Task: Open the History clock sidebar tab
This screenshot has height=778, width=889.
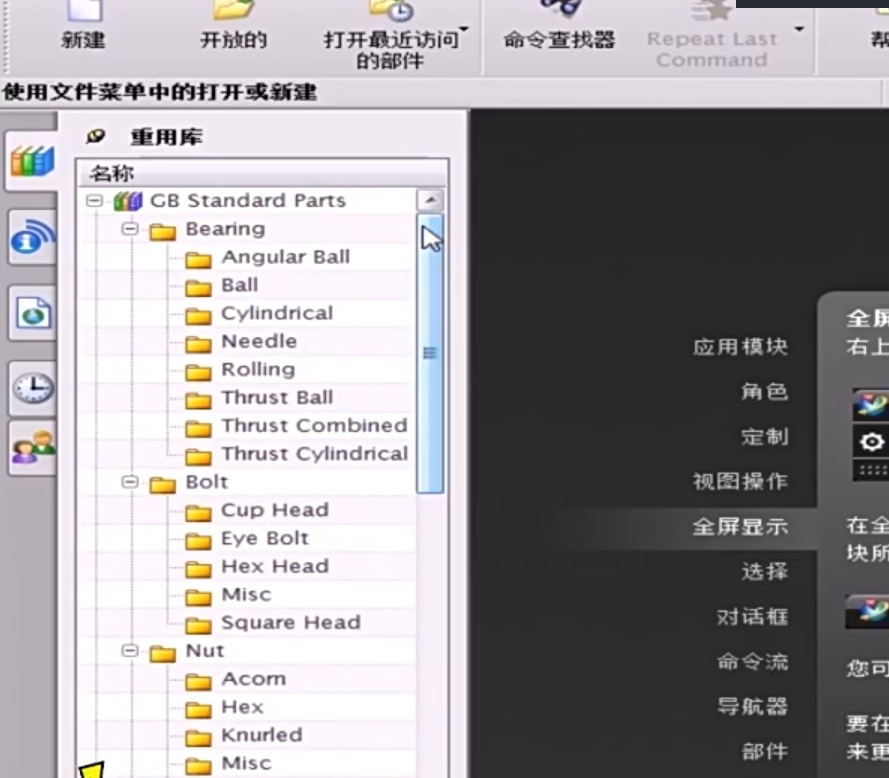Action: [32, 387]
